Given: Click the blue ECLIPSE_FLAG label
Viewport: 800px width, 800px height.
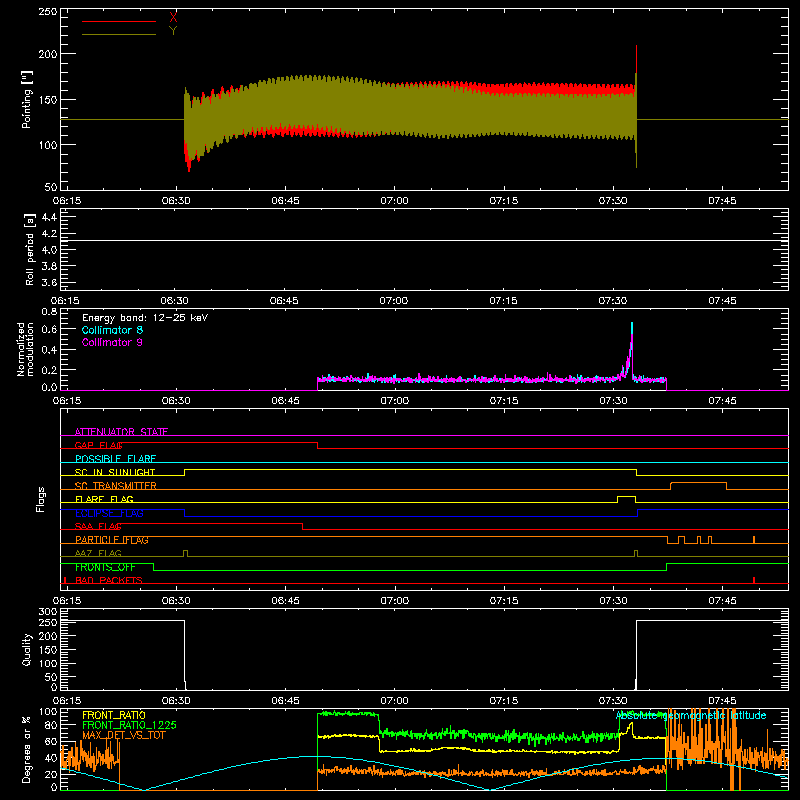Looking at the screenshot, I should [x=109, y=513].
